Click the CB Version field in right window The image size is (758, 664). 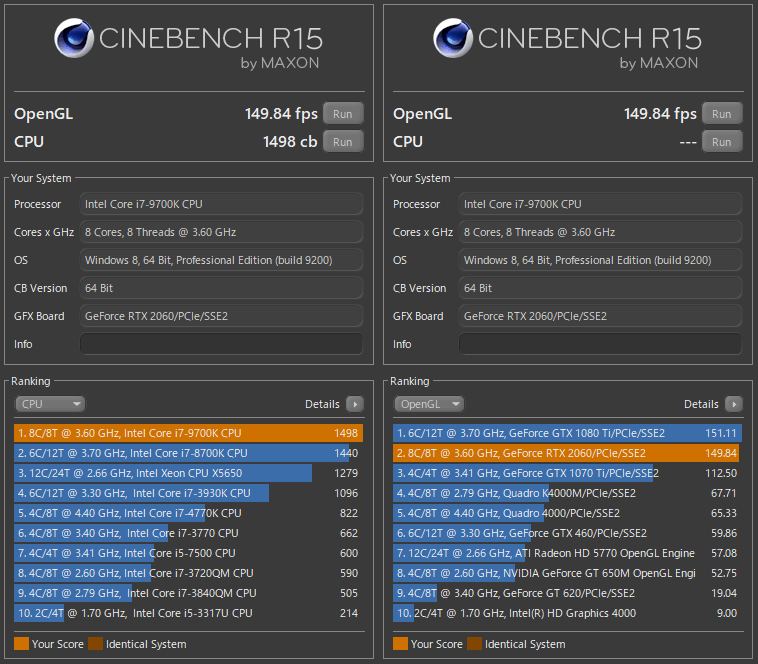(600, 288)
